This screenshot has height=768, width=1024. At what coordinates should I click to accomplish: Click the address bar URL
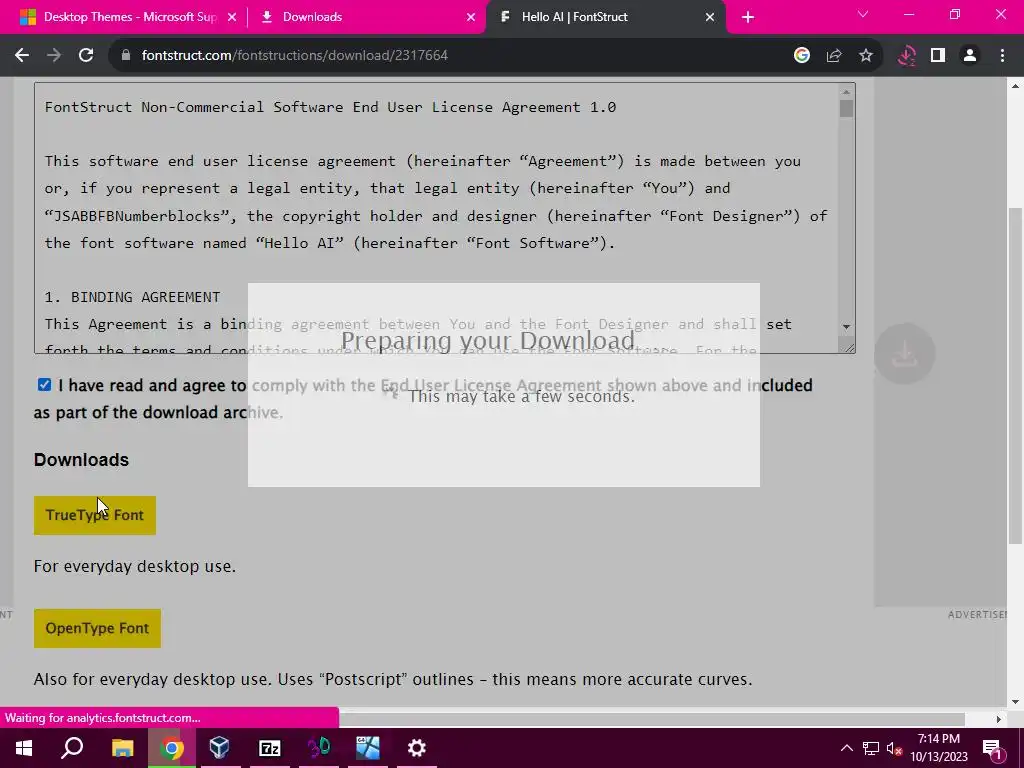[295, 56]
